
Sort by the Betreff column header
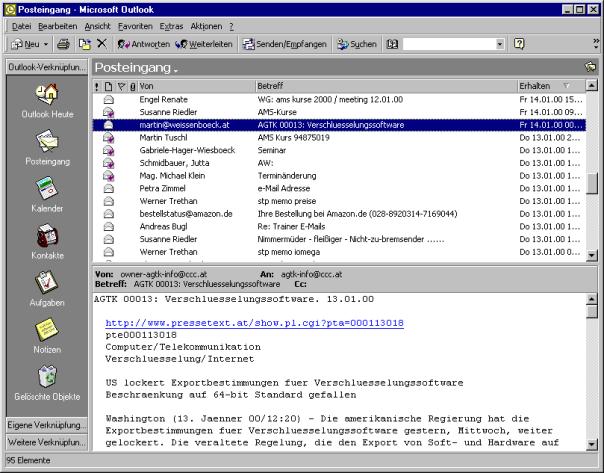(x=386, y=86)
